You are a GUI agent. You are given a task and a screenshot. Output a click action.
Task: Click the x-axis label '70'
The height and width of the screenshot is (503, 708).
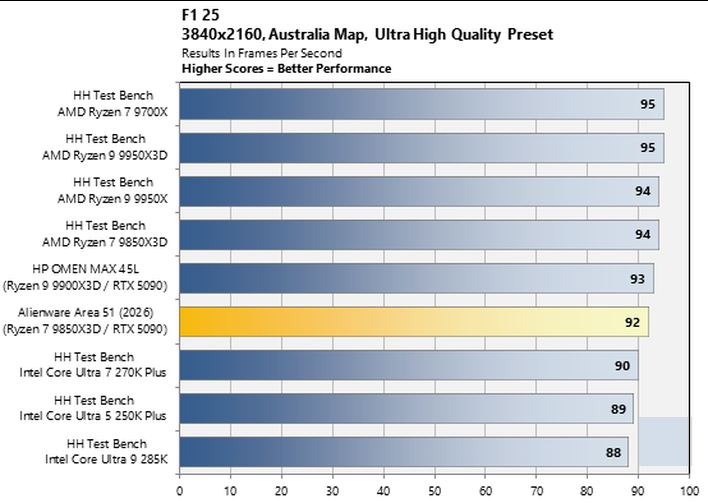(x=536, y=491)
